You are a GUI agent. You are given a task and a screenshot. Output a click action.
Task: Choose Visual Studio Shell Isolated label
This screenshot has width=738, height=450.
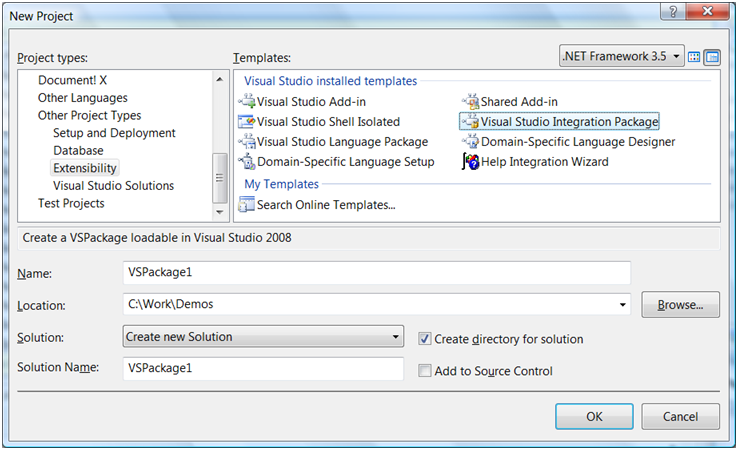click(328, 121)
